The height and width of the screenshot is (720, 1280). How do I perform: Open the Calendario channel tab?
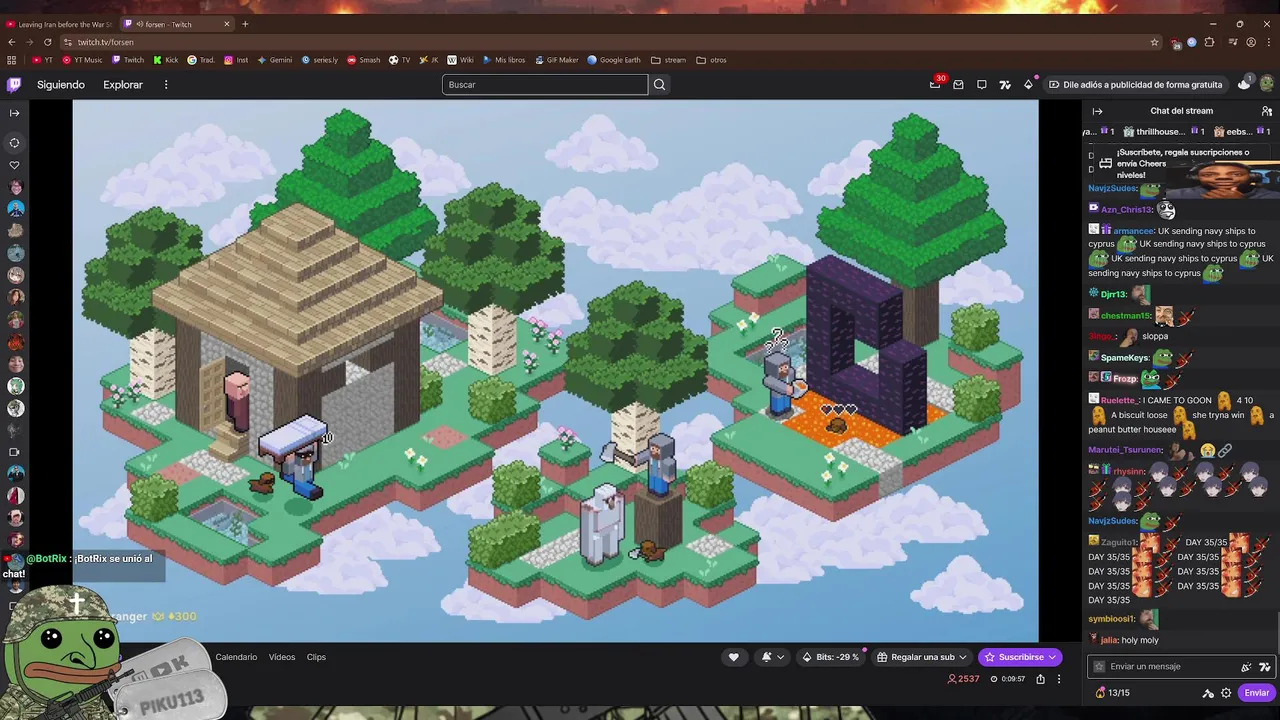(236, 657)
